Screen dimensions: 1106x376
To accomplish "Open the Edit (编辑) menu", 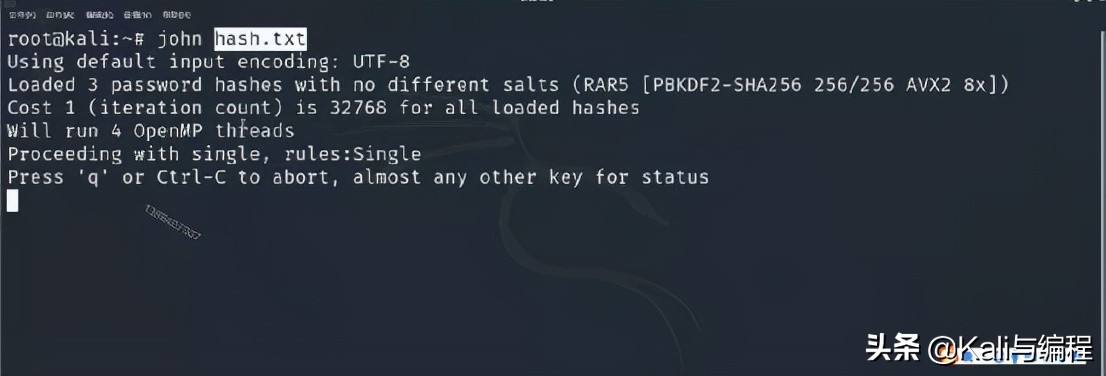I will coord(99,15).
